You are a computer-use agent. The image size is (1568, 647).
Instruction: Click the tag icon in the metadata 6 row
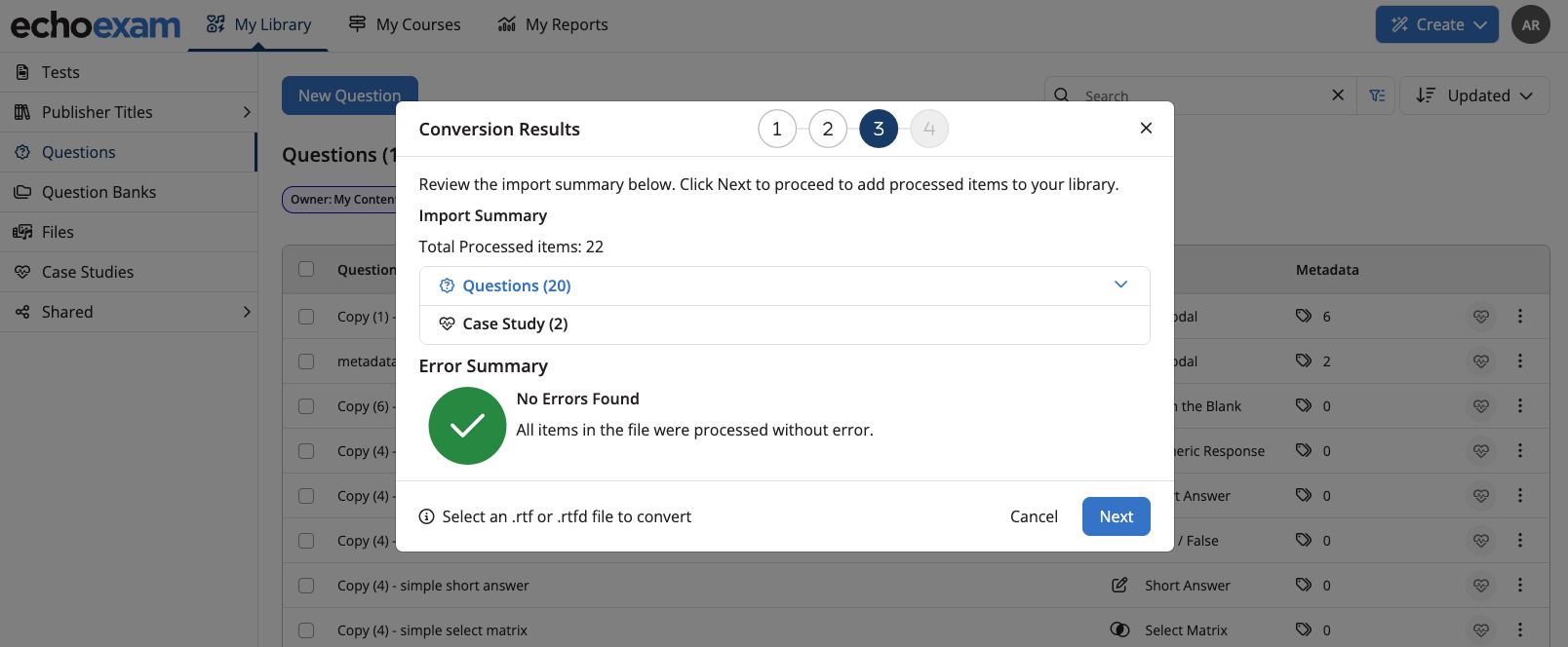[1303, 316]
